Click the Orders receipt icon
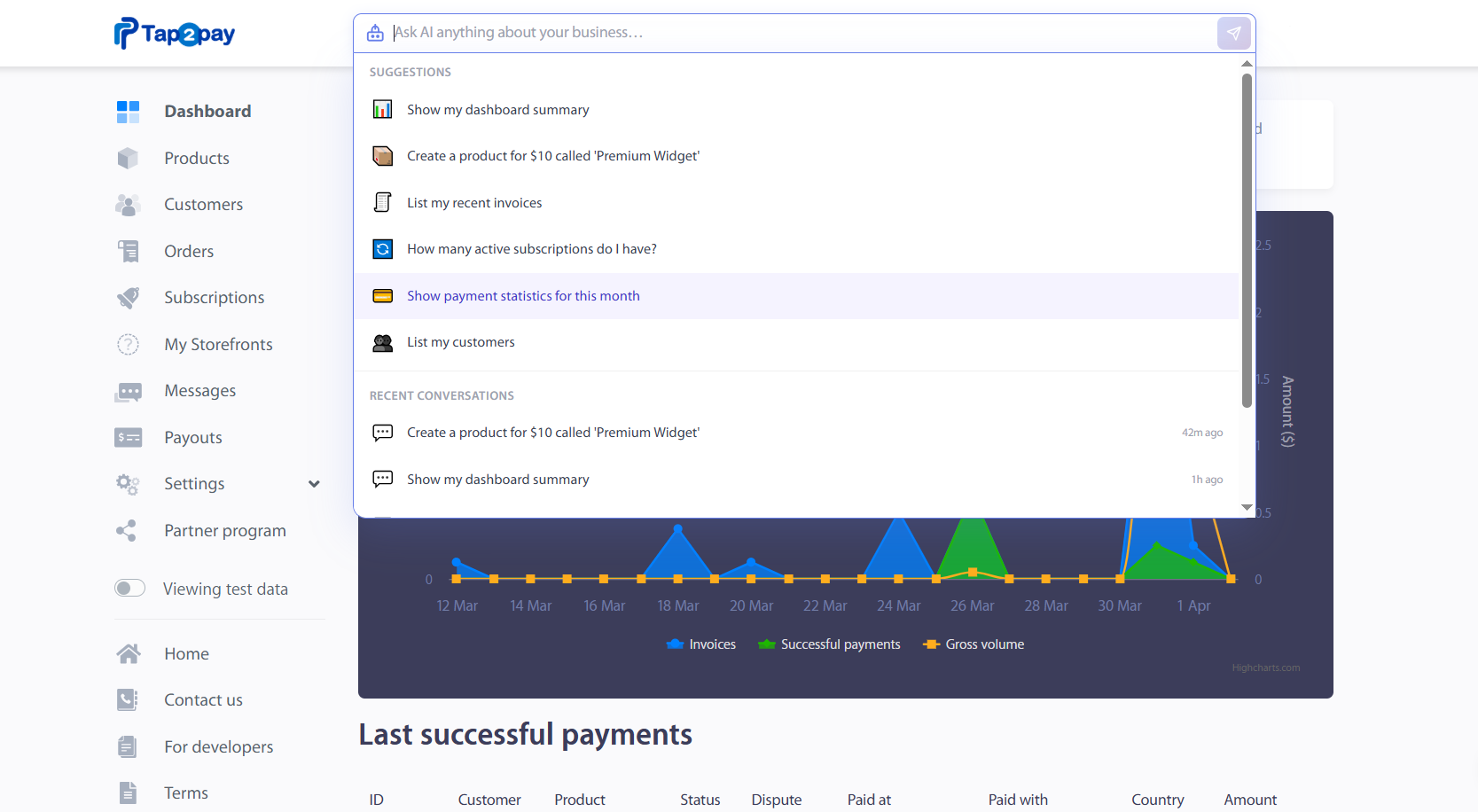1478x812 pixels. tap(129, 252)
